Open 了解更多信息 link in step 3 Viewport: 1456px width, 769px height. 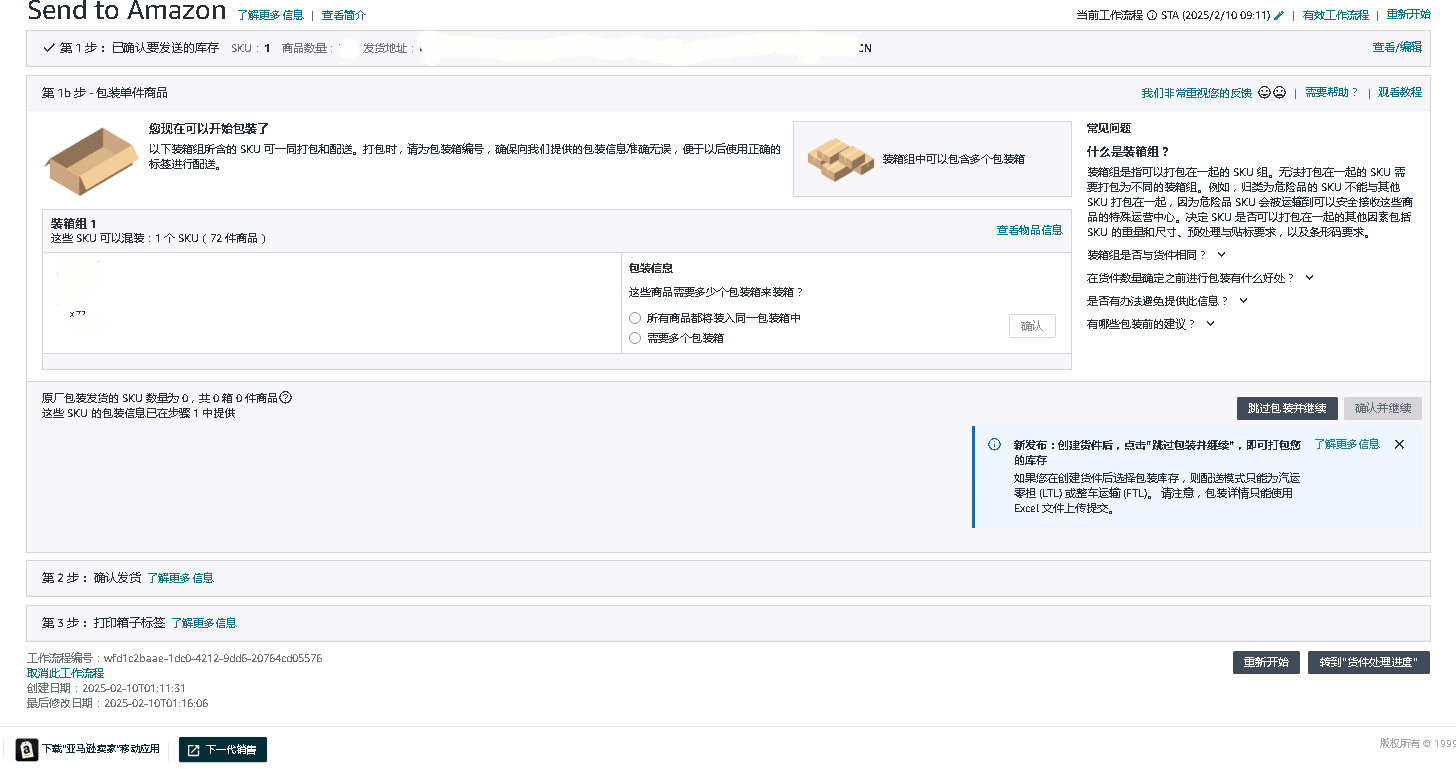pos(204,622)
